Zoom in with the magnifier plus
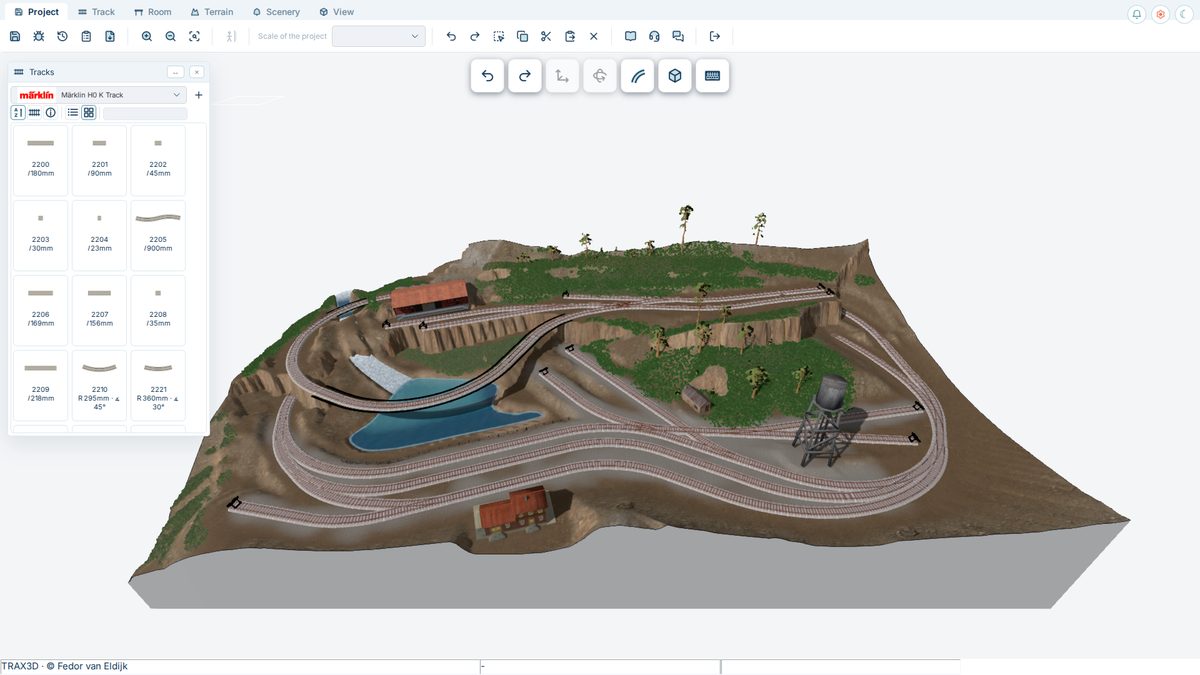The image size is (1200, 675). pos(147,36)
